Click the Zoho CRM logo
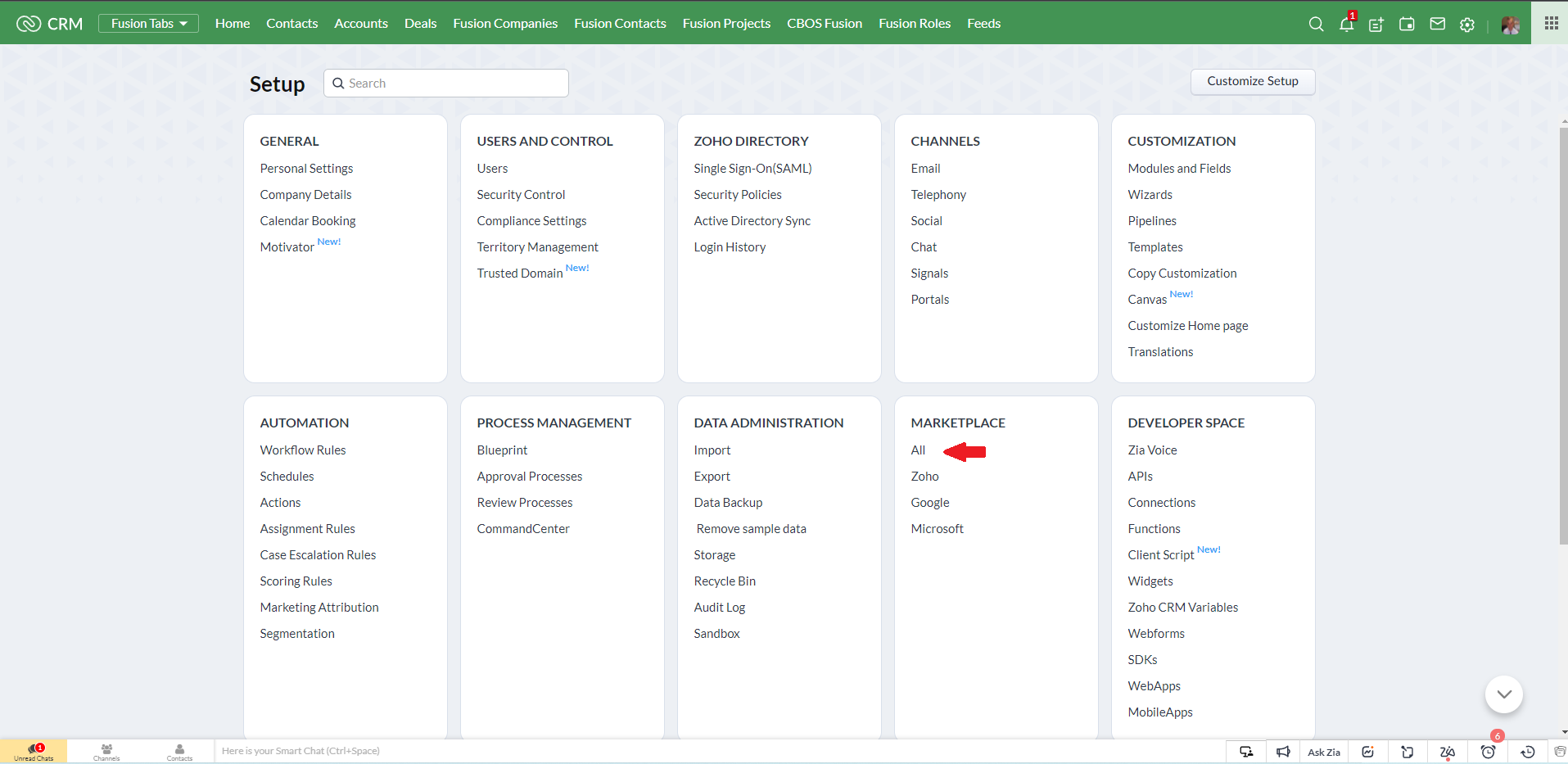Image resolution: width=1568 pixels, height=764 pixels. (50, 24)
